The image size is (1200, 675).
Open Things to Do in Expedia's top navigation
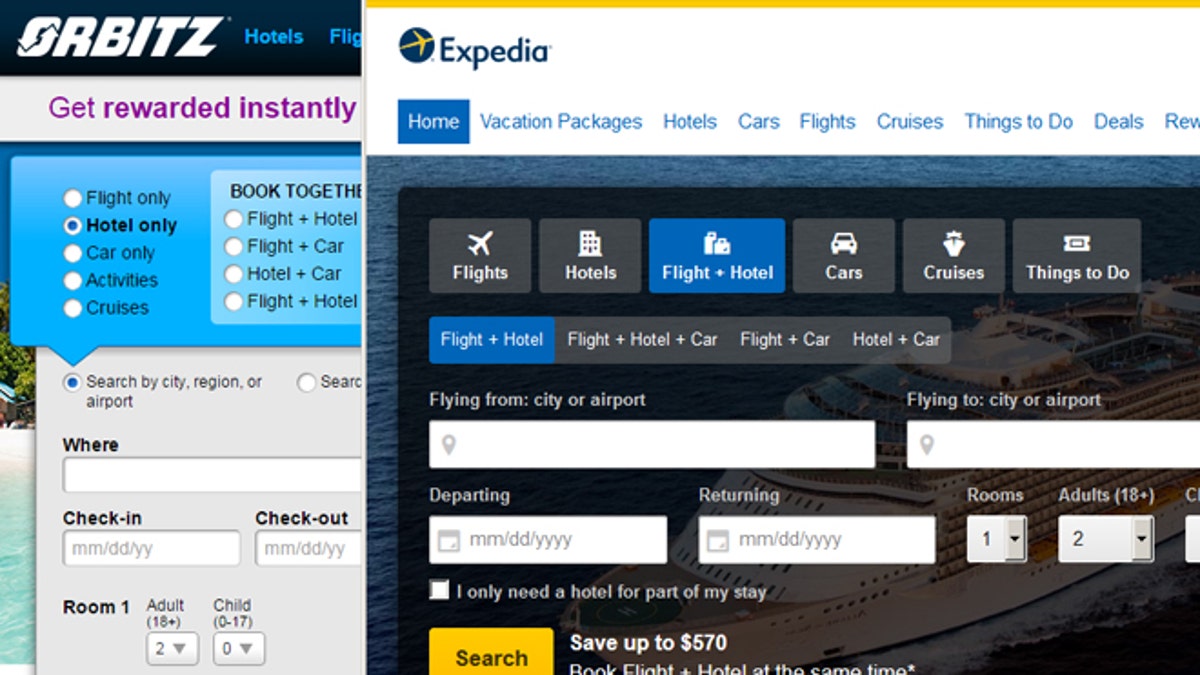(x=1019, y=122)
